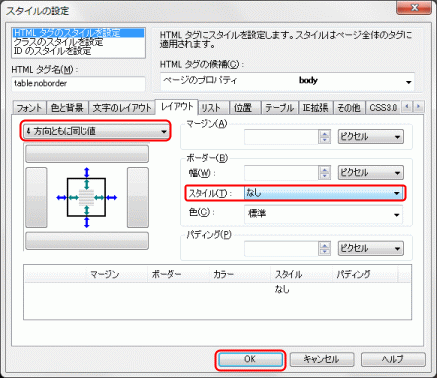Select 'HTML タグのスタイルを設定' list item
Screen dimensions: 437x378
78,33
